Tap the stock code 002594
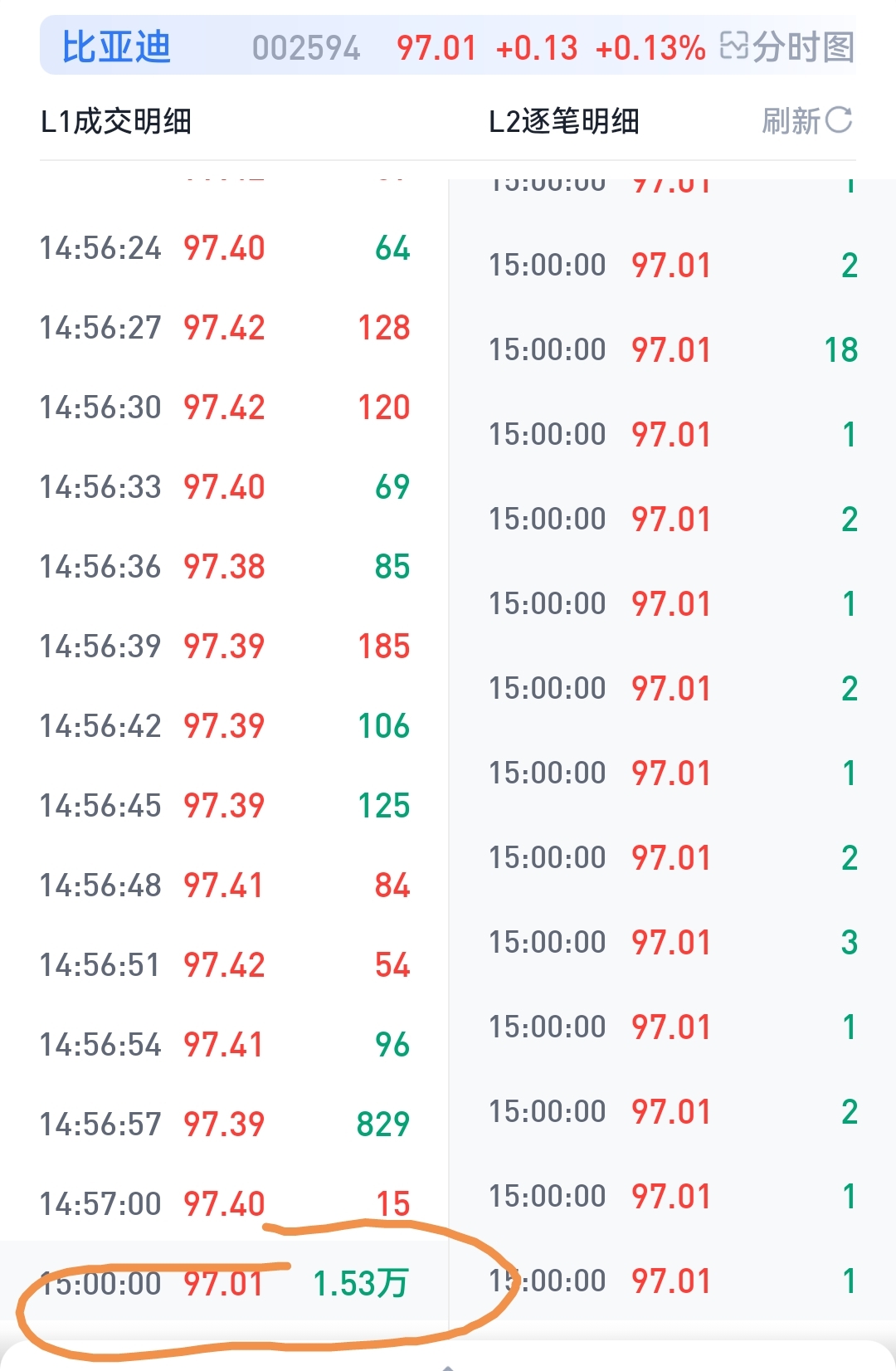 point(306,48)
